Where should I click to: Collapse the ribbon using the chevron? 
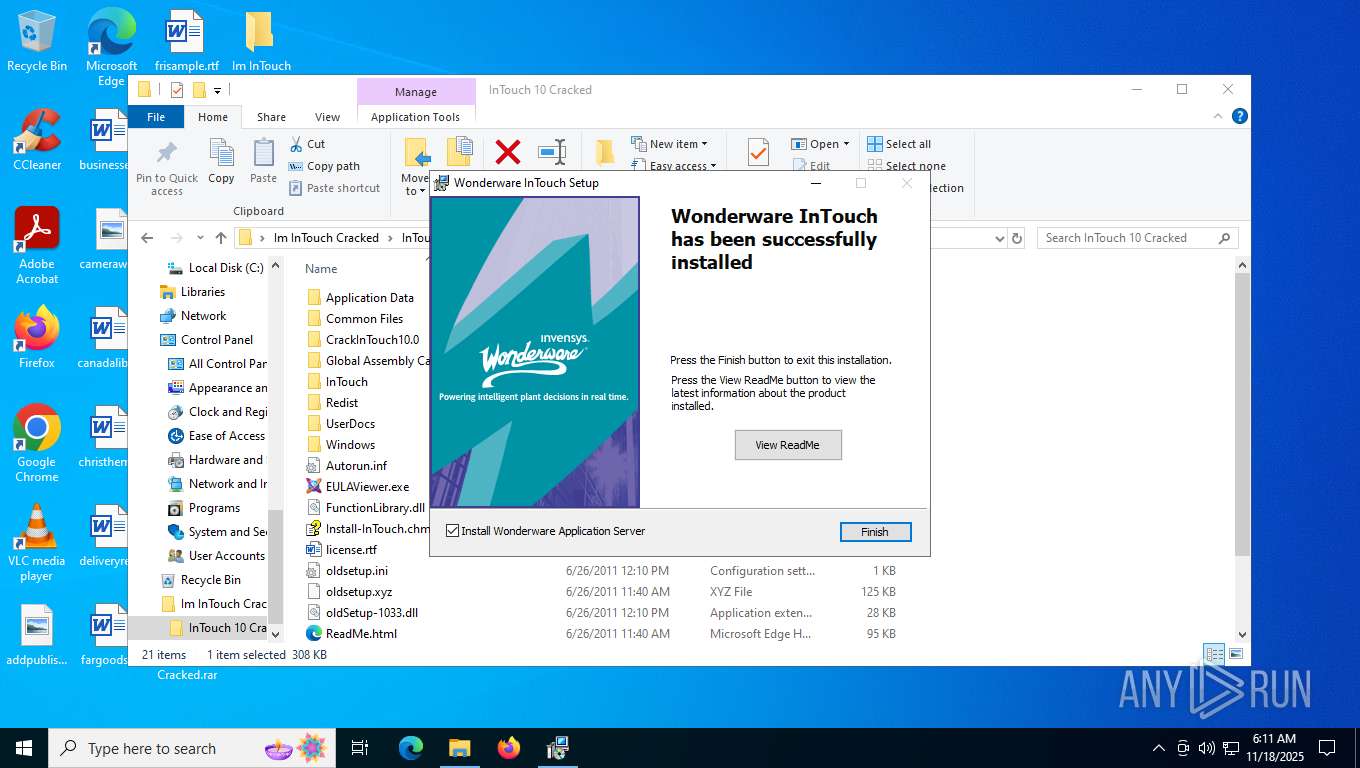pos(1218,116)
